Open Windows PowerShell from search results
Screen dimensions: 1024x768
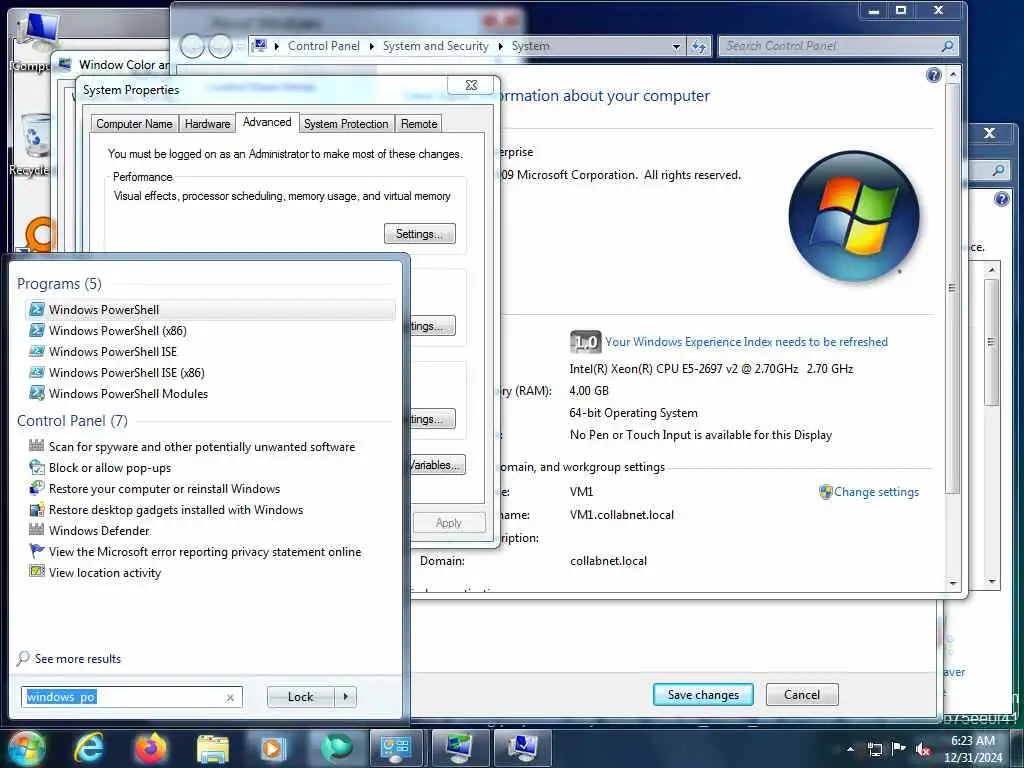[x=210, y=310]
